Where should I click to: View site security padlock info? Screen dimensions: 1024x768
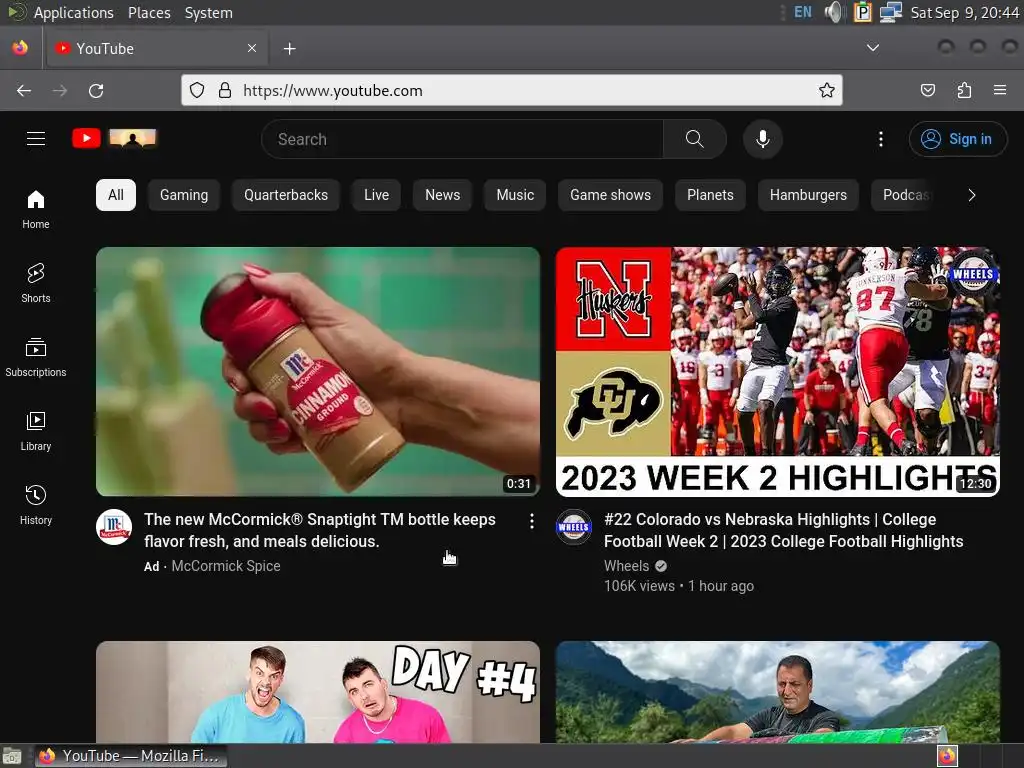(225, 91)
